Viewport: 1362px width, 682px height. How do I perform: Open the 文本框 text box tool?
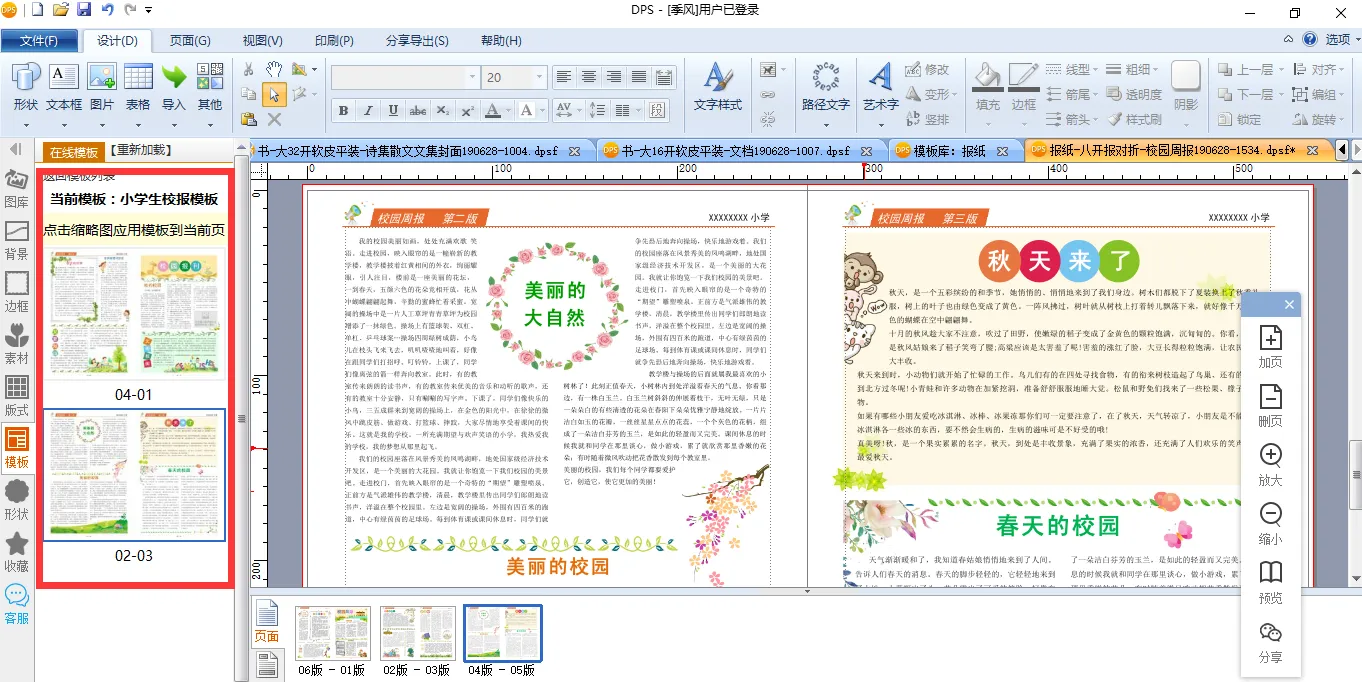(x=64, y=87)
